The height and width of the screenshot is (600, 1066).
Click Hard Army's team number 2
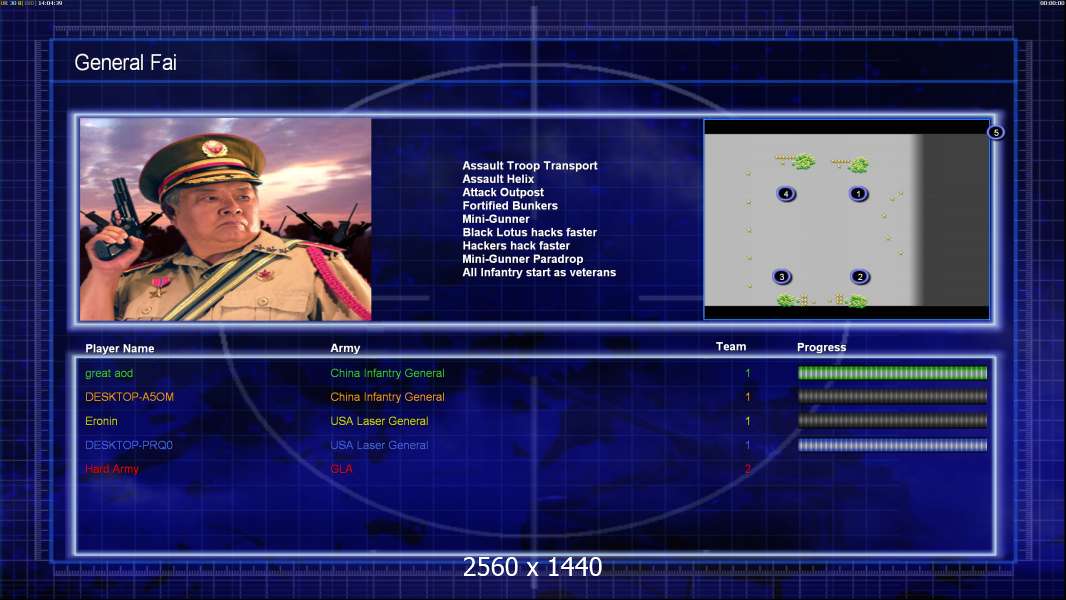point(748,469)
